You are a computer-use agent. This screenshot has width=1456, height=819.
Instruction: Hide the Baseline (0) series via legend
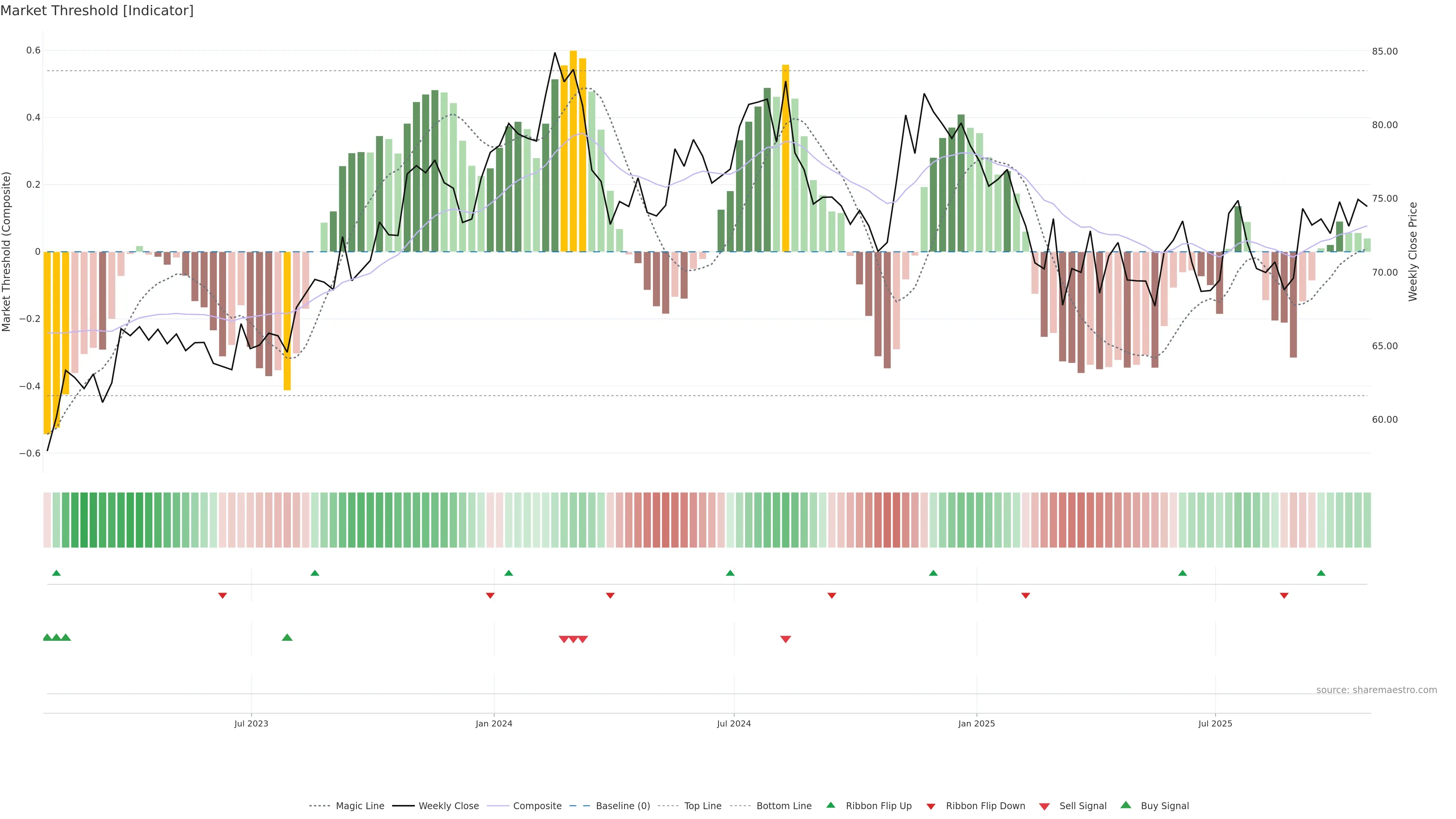point(622,806)
